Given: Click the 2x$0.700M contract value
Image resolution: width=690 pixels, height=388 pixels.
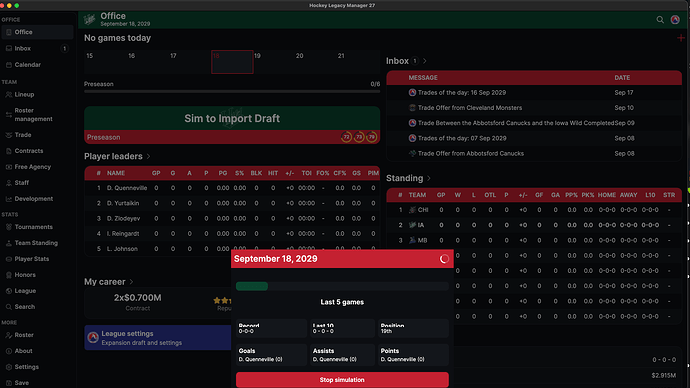Looking at the screenshot, I should click(137, 298).
